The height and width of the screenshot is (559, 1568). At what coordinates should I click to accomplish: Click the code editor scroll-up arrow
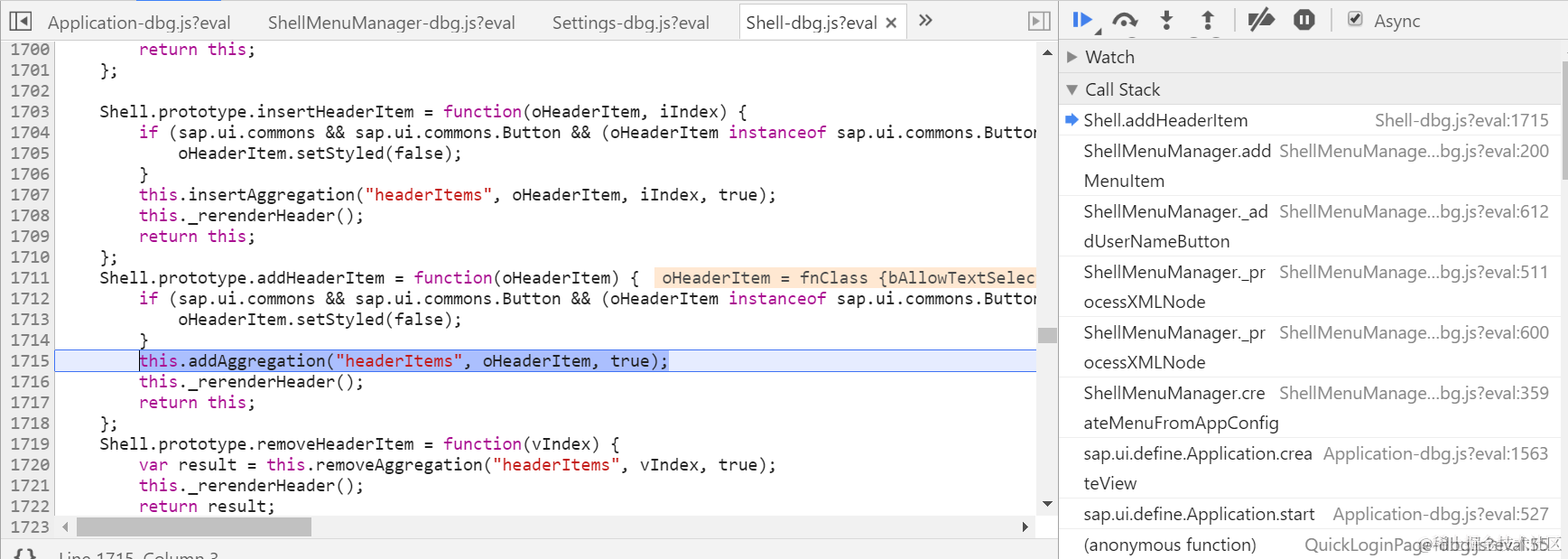(1047, 52)
